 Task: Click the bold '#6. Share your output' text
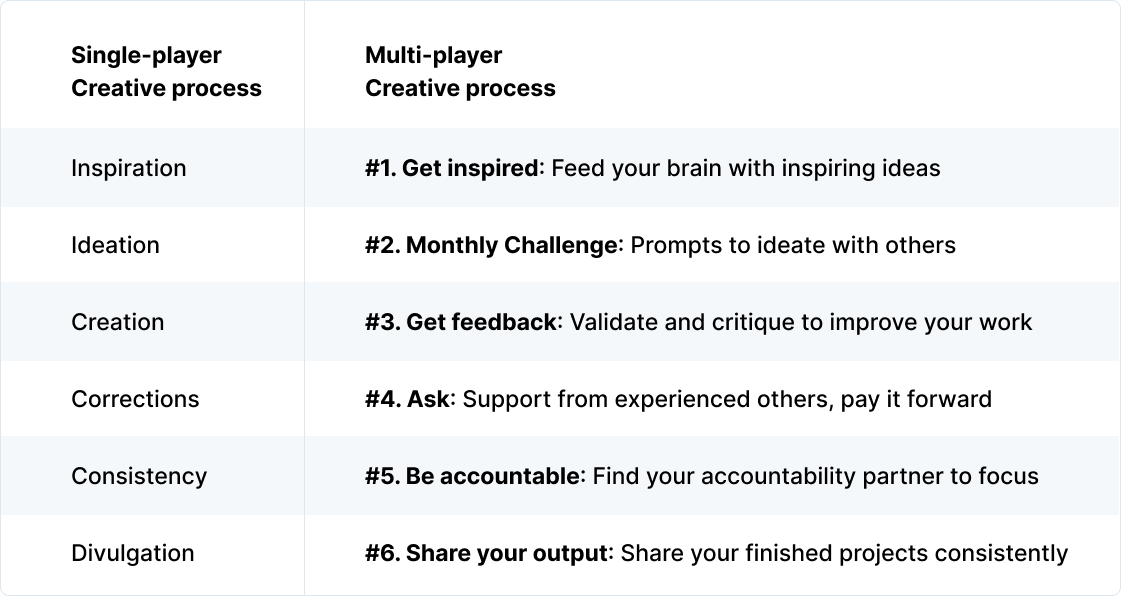(x=486, y=553)
